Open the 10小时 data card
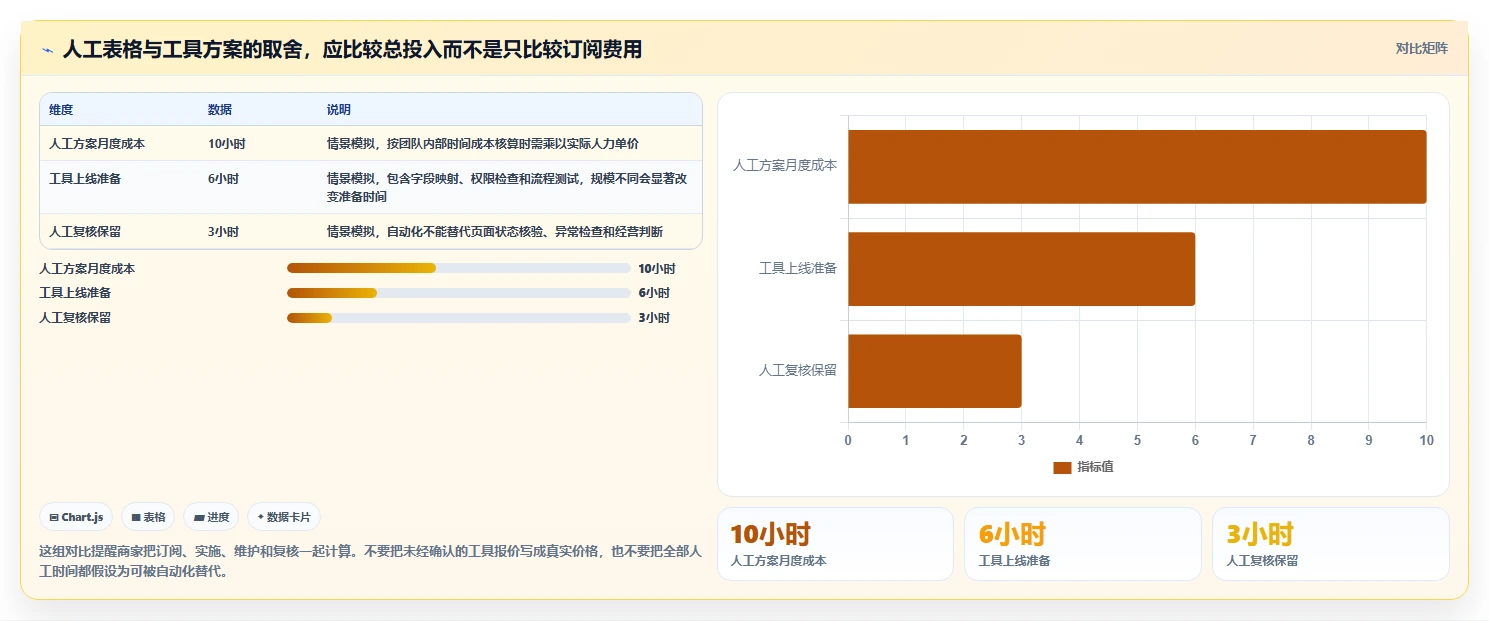1489x621 pixels. [x=835, y=544]
